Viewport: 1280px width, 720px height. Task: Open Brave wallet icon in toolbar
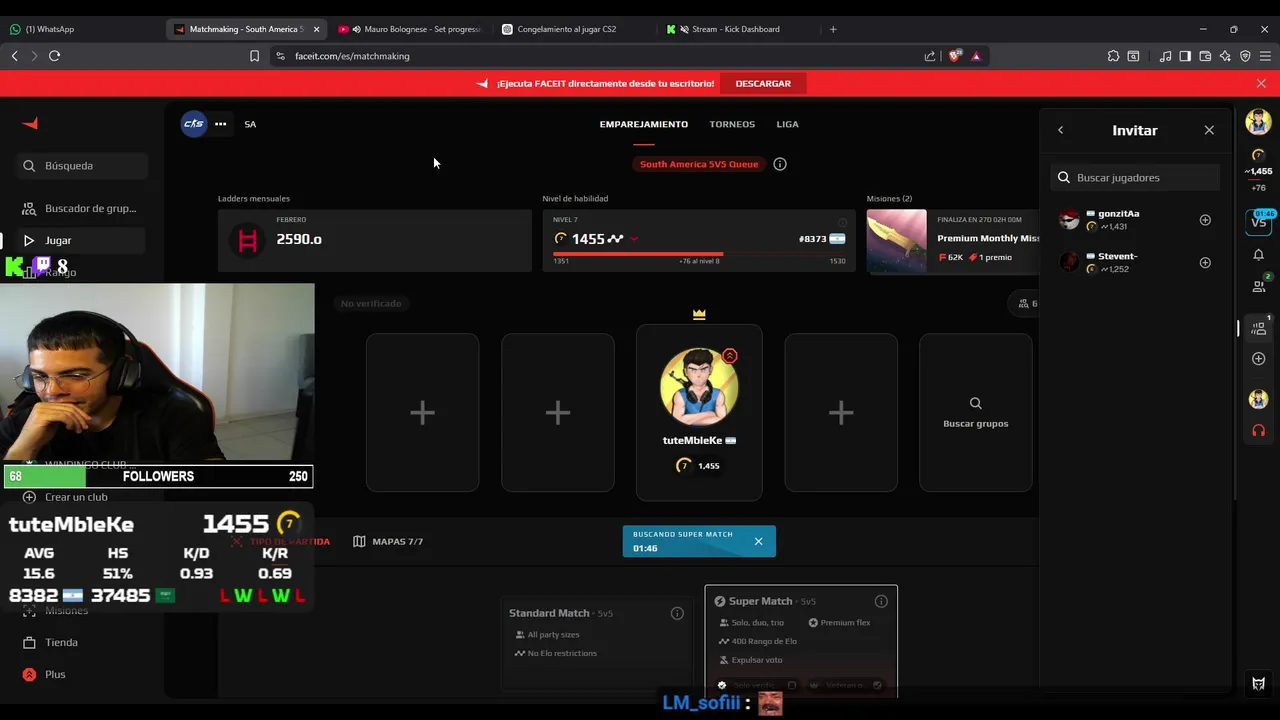pyautogui.click(x=1205, y=56)
